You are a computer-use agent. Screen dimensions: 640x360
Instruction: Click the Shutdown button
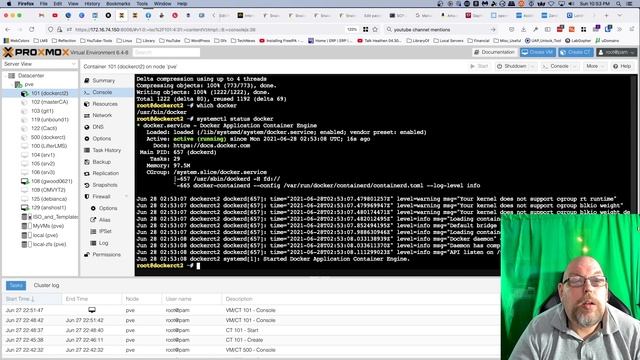[x=511, y=66]
